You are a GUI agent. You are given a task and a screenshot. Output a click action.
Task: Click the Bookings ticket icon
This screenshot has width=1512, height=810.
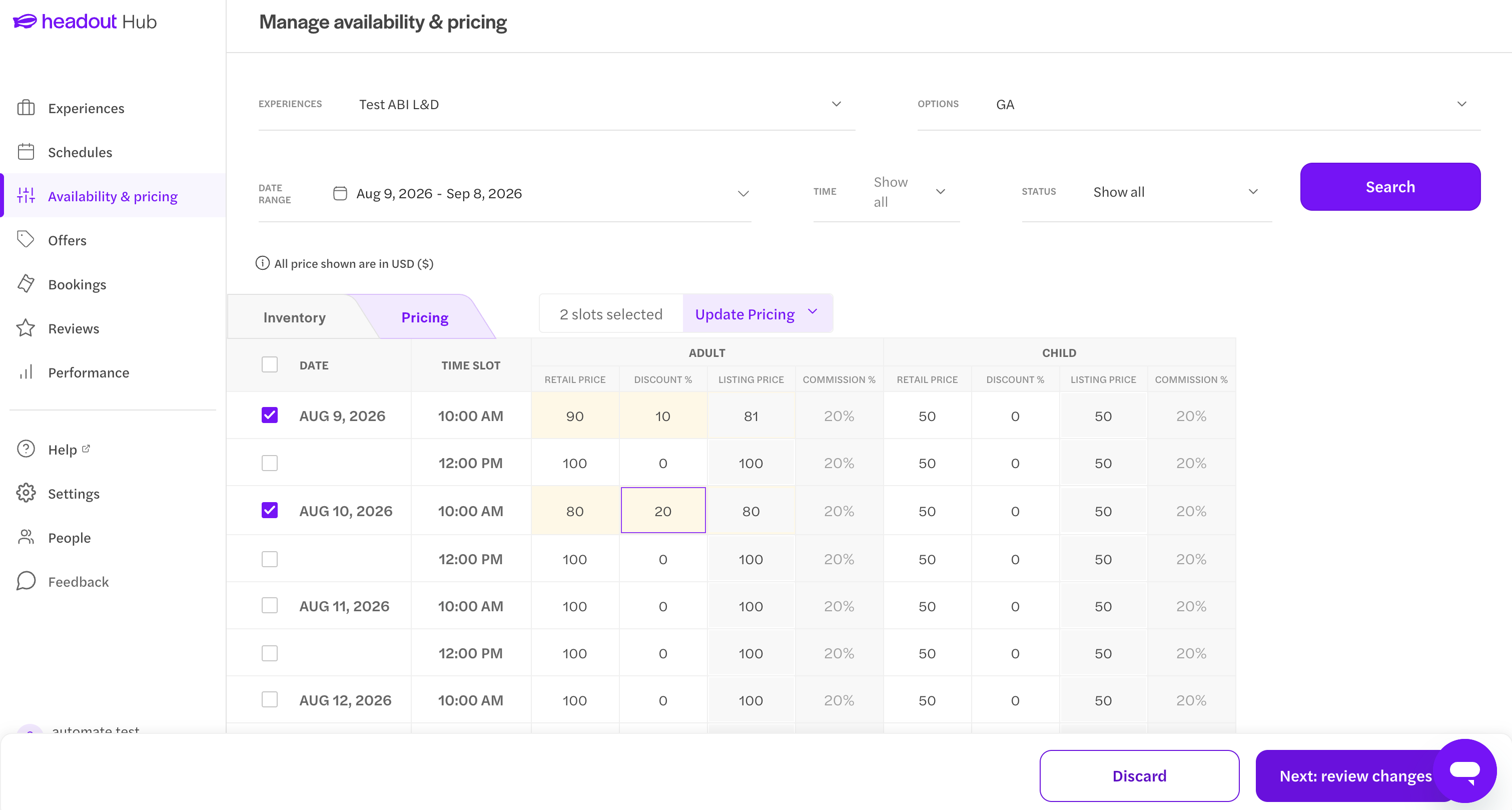click(26, 284)
